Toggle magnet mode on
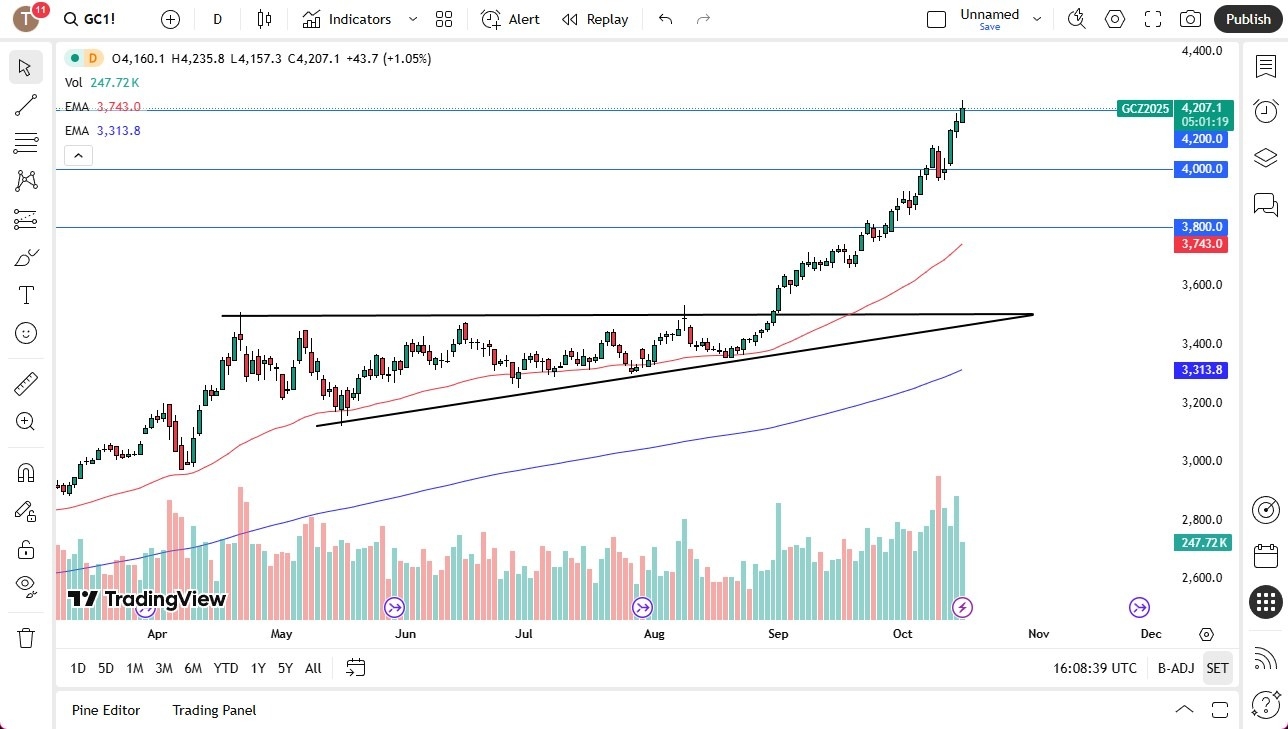The height and width of the screenshot is (729, 1288). point(26,472)
